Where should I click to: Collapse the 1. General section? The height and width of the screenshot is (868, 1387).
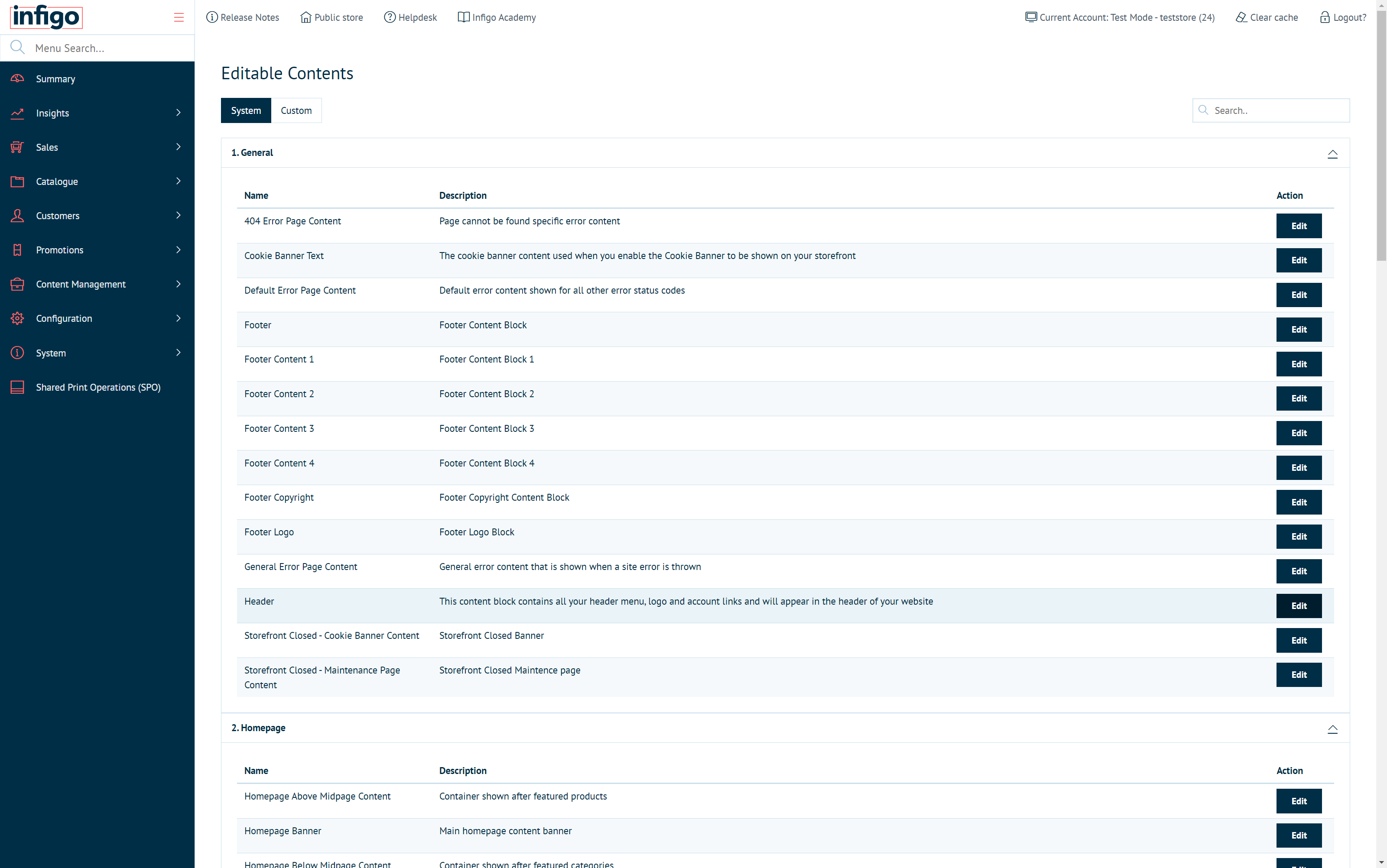pyautogui.click(x=1332, y=153)
